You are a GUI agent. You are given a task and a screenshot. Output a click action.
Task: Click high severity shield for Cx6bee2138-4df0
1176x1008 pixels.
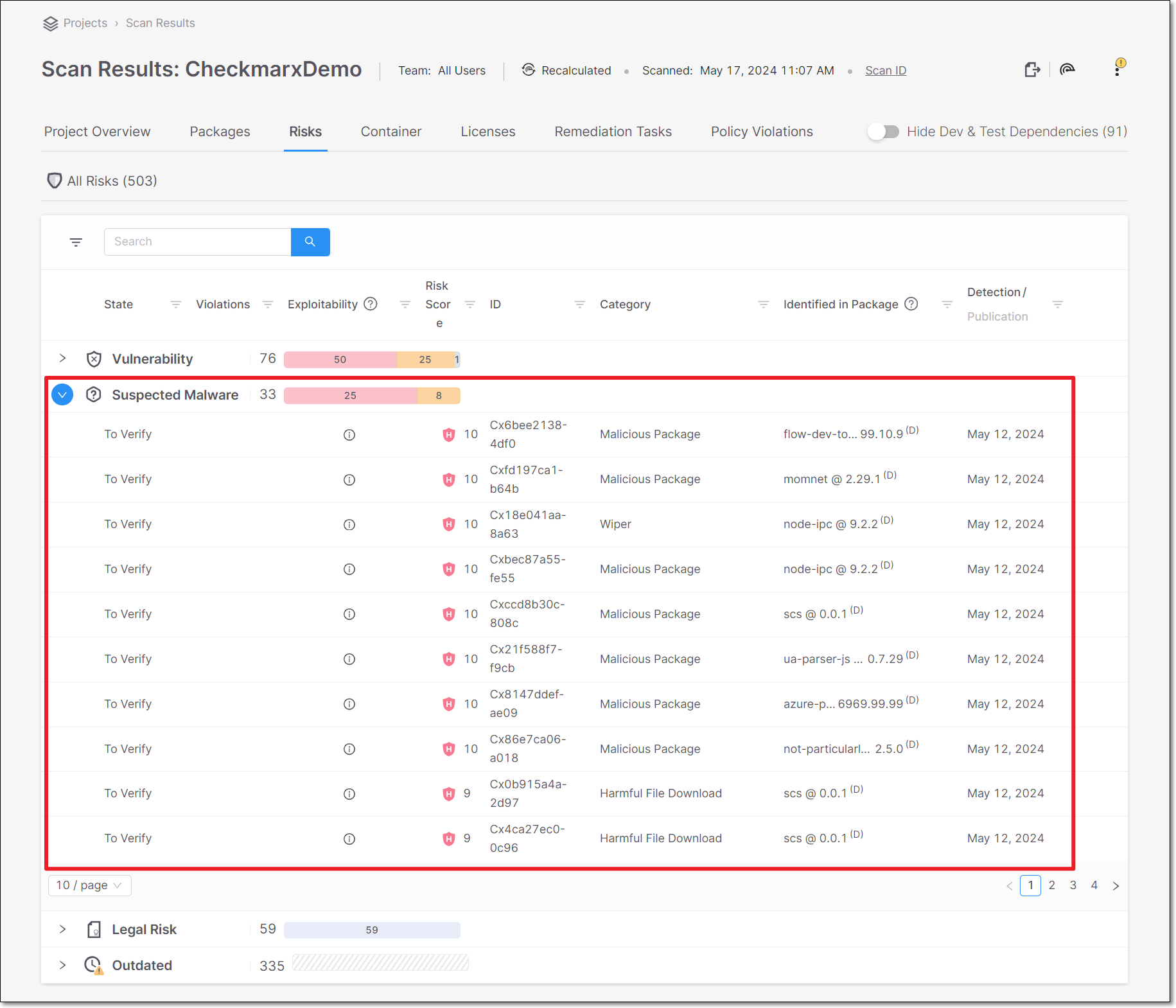click(x=449, y=435)
